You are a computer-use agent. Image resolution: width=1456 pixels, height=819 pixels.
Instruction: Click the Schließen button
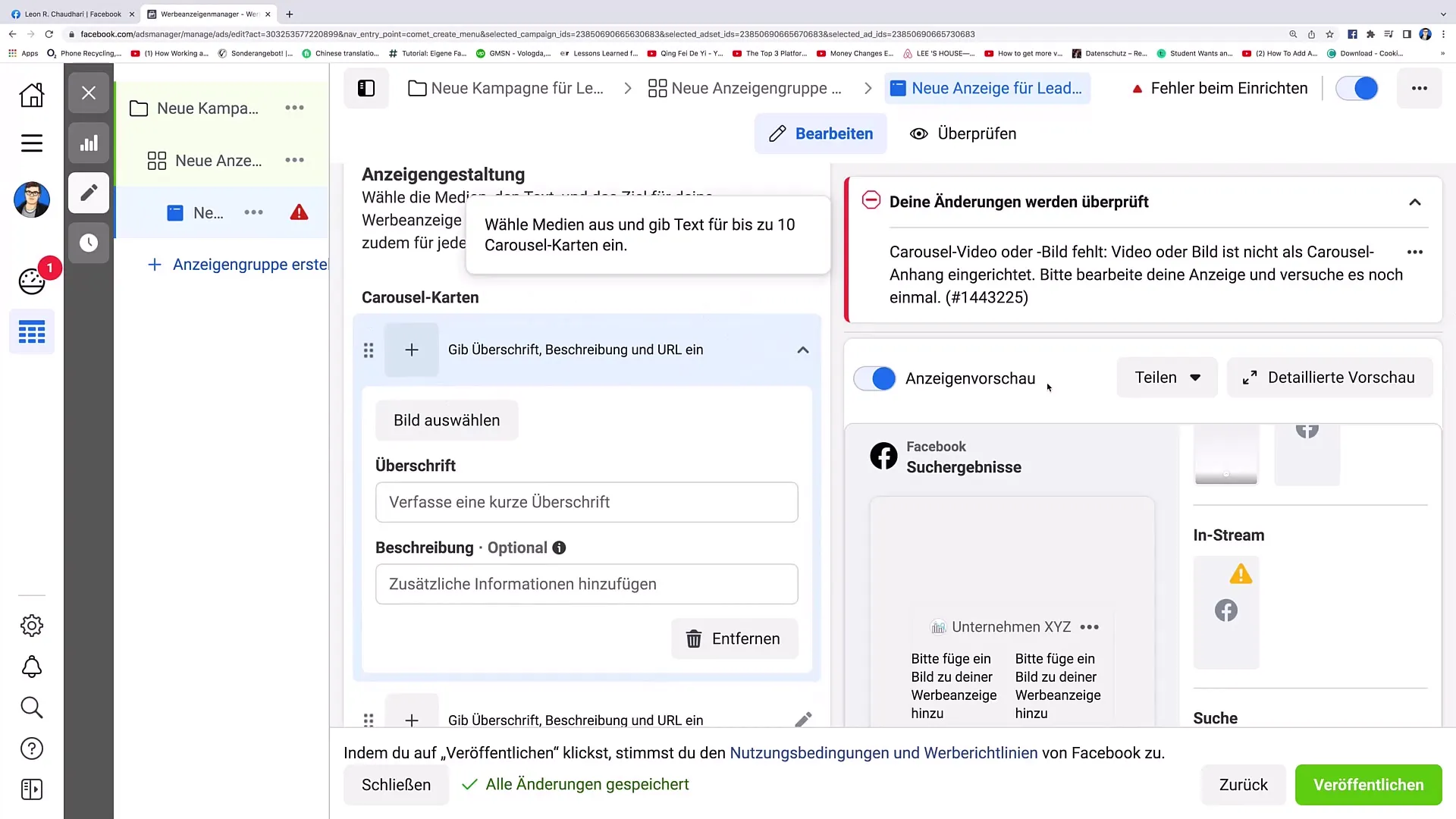(x=396, y=785)
